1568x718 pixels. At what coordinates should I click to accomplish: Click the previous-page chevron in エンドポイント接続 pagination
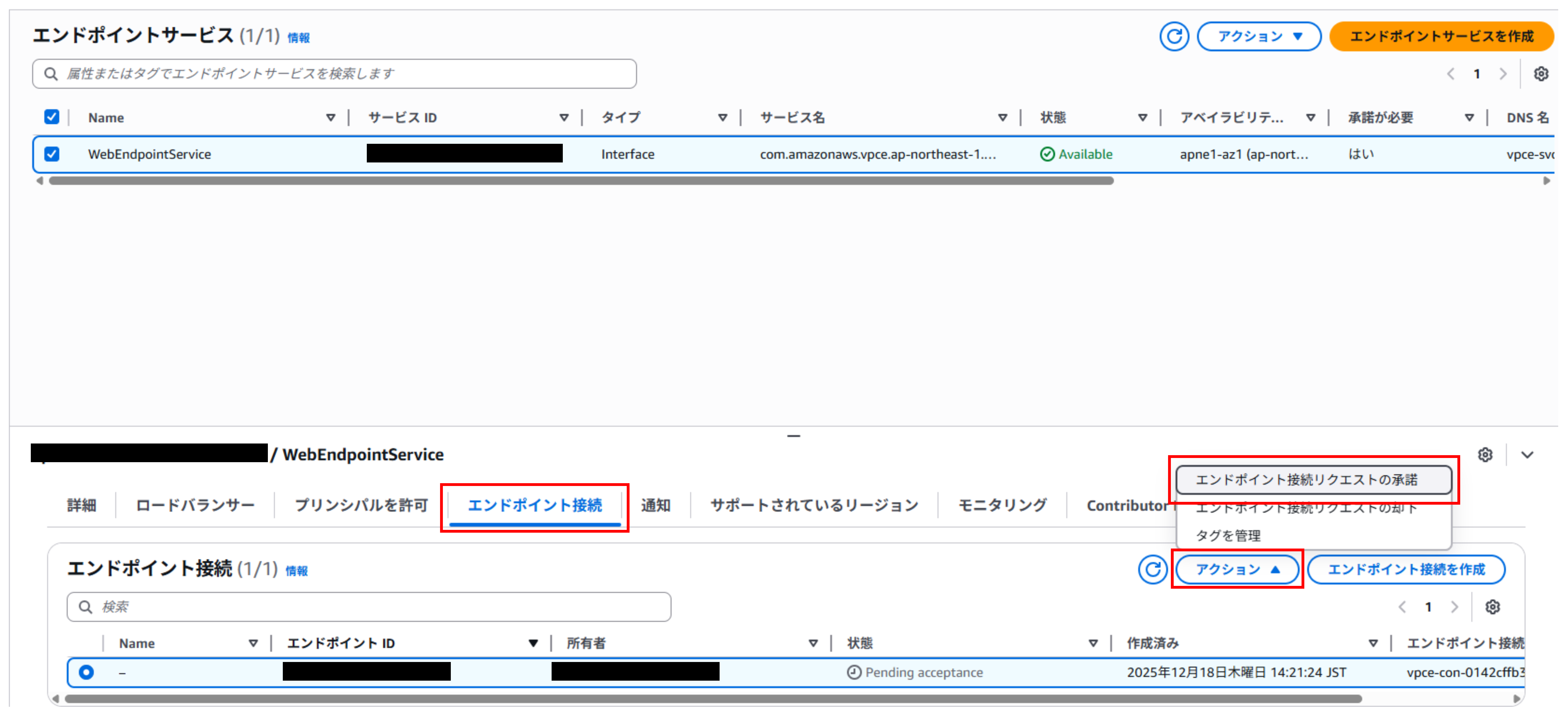pyautogui.click(x=1402, y=607)
